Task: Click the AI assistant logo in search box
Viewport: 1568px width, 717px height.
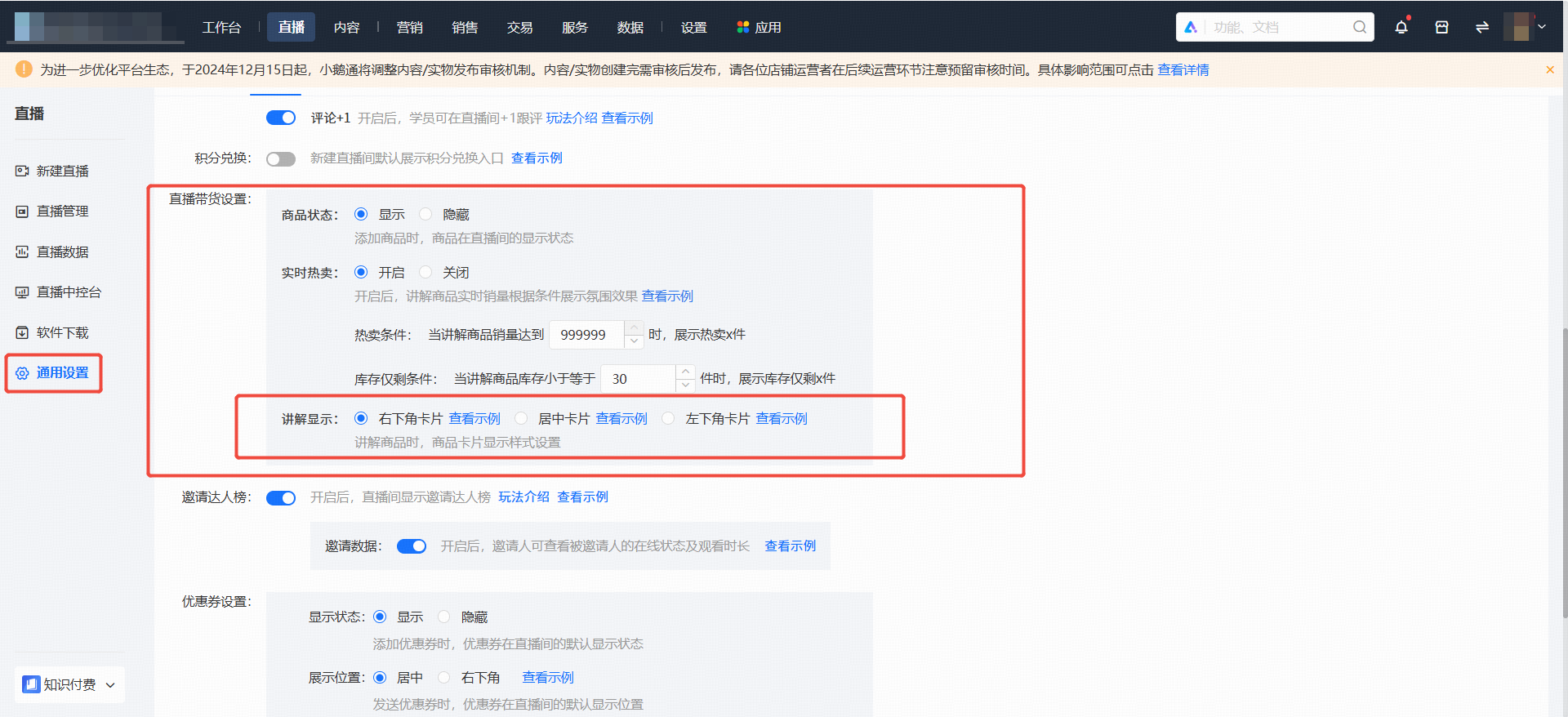Action: tap(1191, 27)
